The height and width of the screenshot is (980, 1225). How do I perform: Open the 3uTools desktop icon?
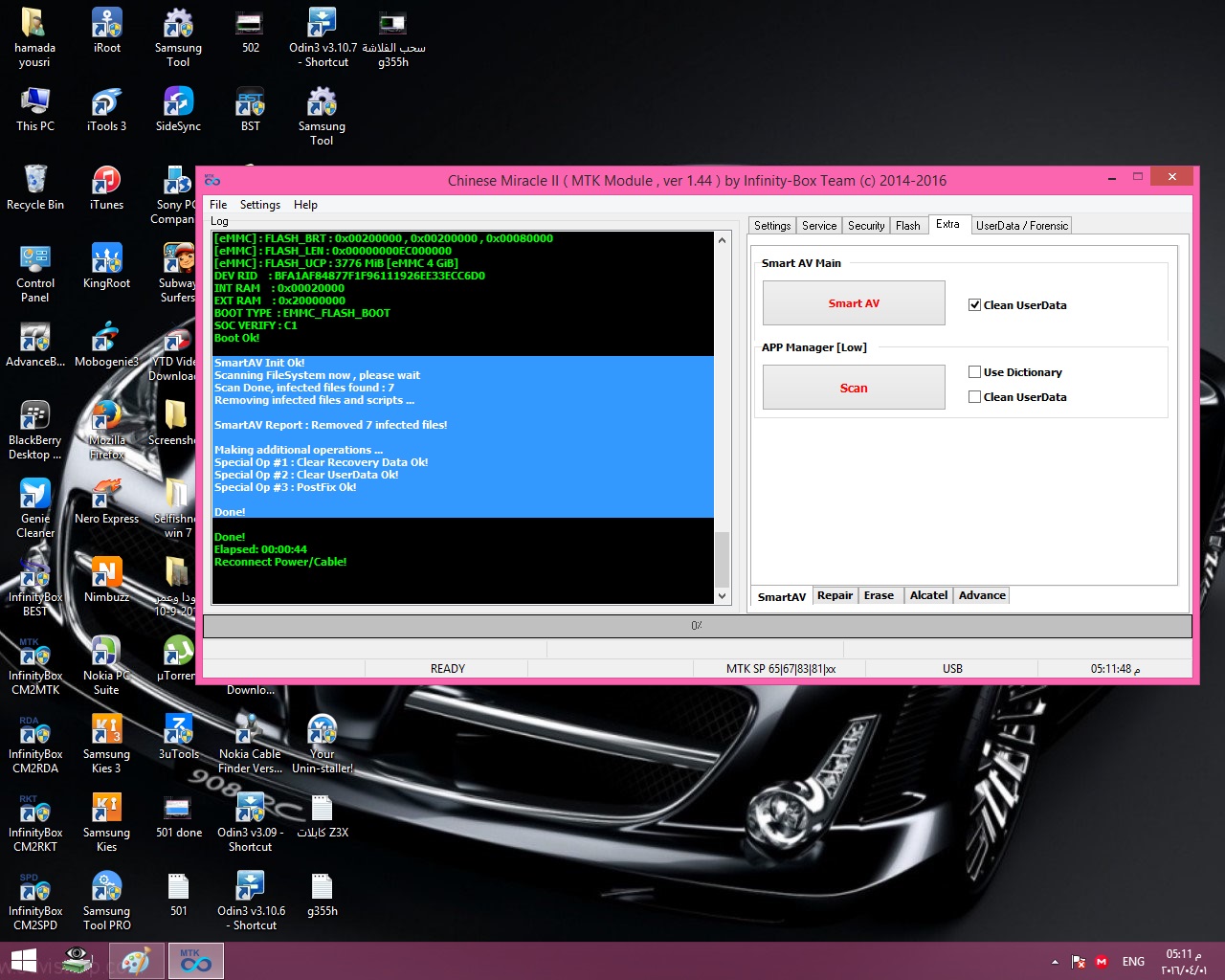pos(178,737)
